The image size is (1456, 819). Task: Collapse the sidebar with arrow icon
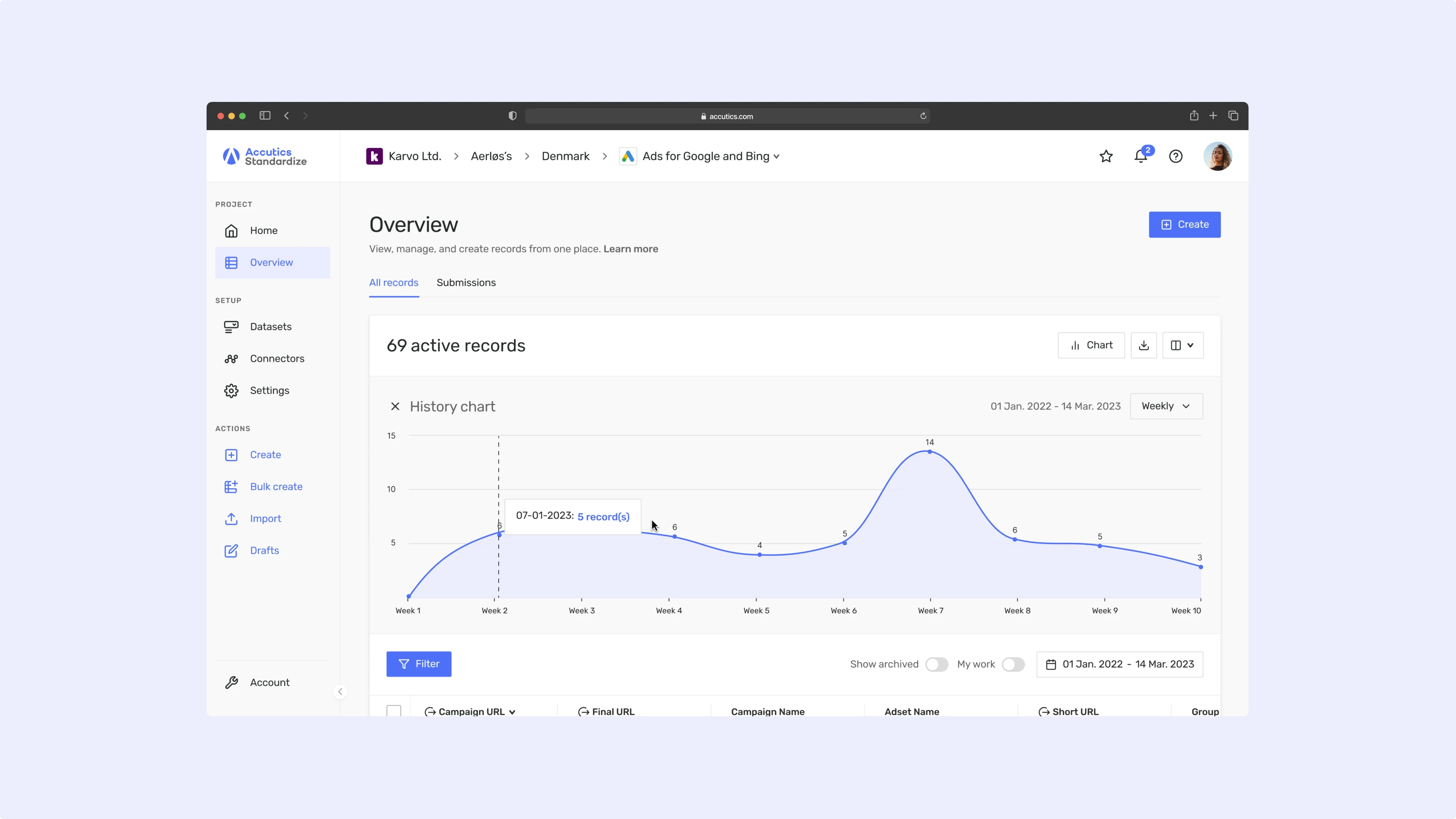coord(340,692)
